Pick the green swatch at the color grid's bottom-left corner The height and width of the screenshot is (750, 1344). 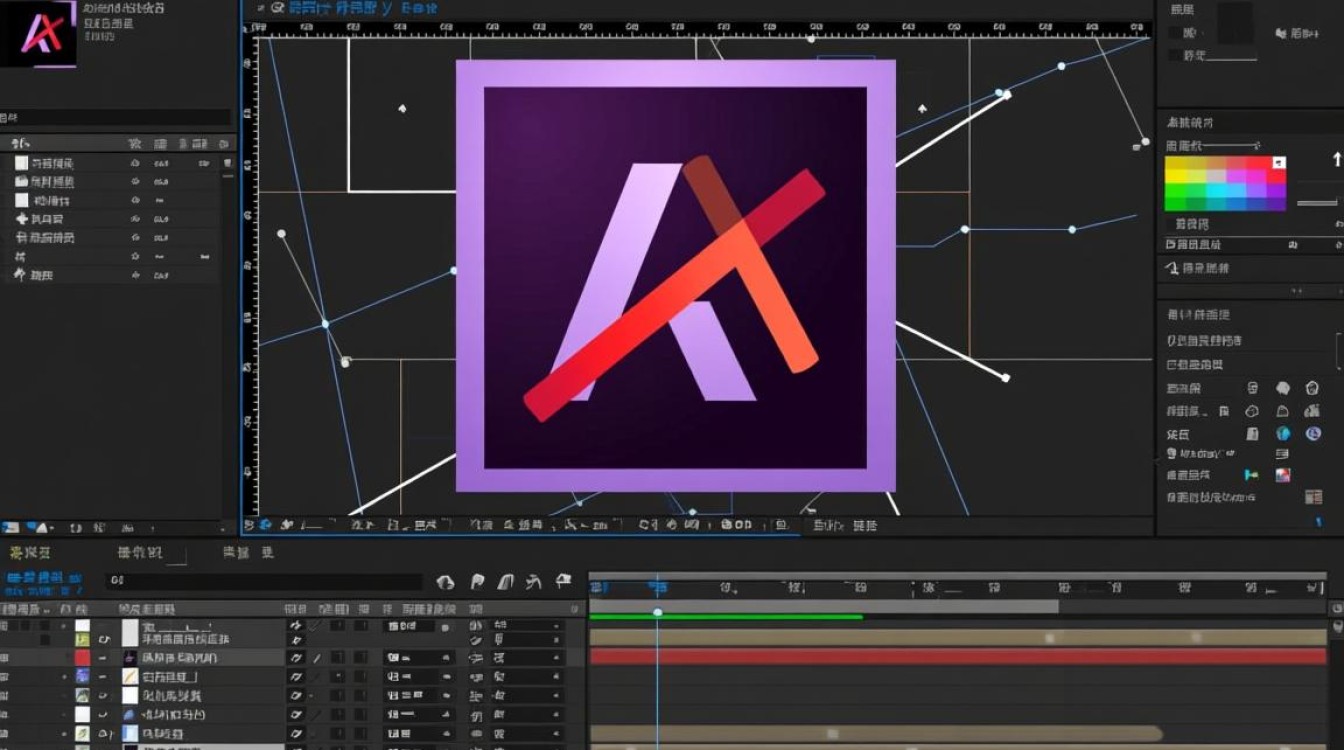coord(1175,204)
